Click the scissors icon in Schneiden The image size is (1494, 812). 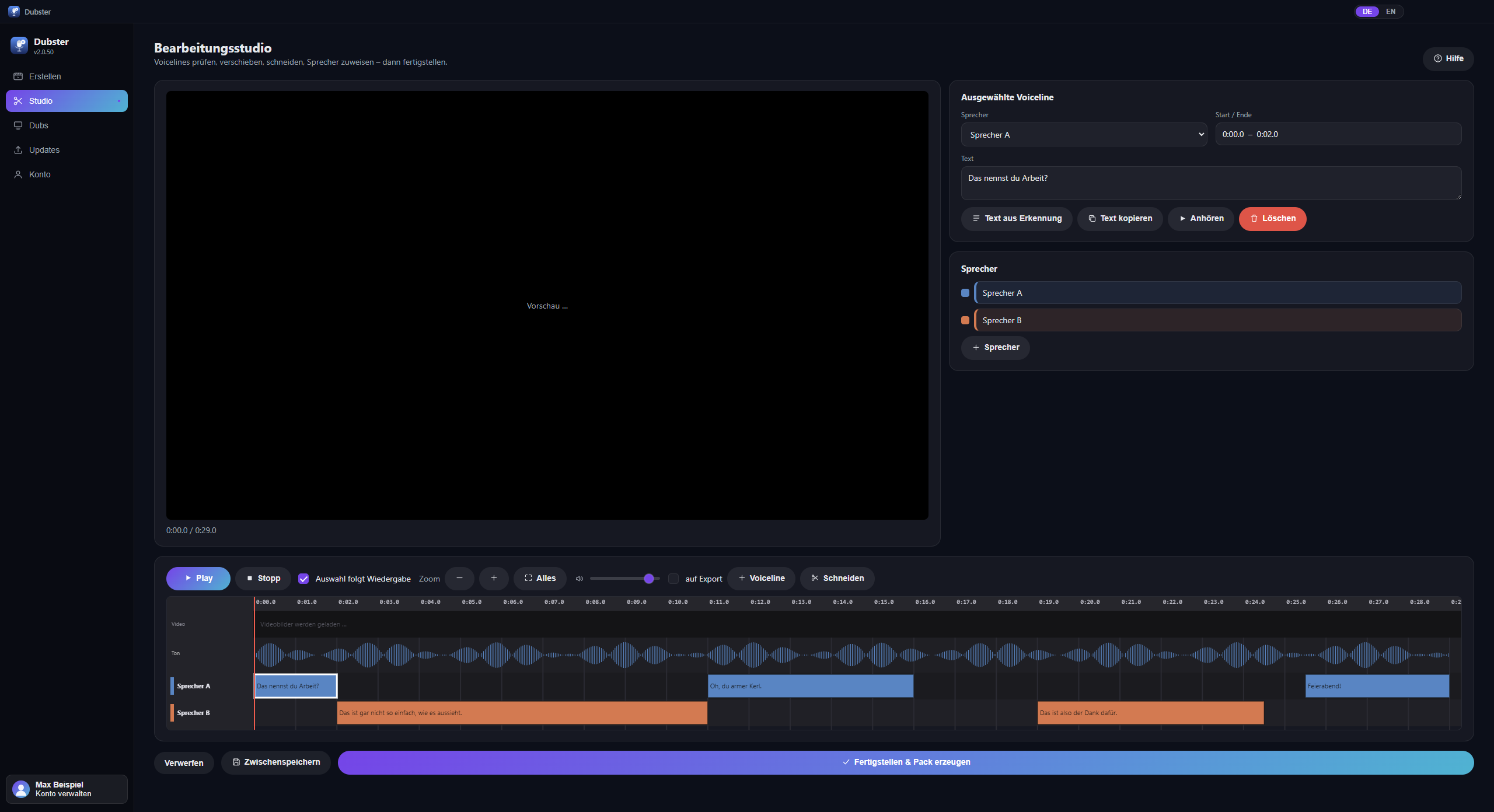(x=815, y=578)
